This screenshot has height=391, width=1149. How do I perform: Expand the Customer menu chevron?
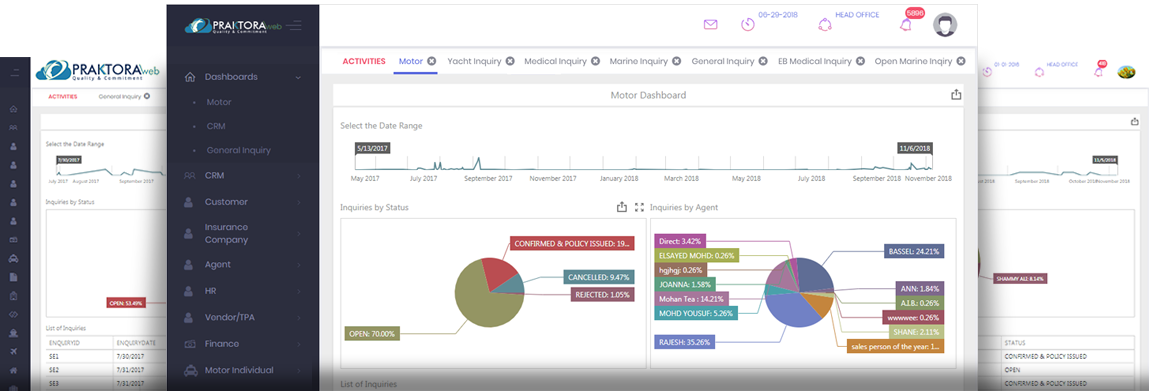[299, 202]
